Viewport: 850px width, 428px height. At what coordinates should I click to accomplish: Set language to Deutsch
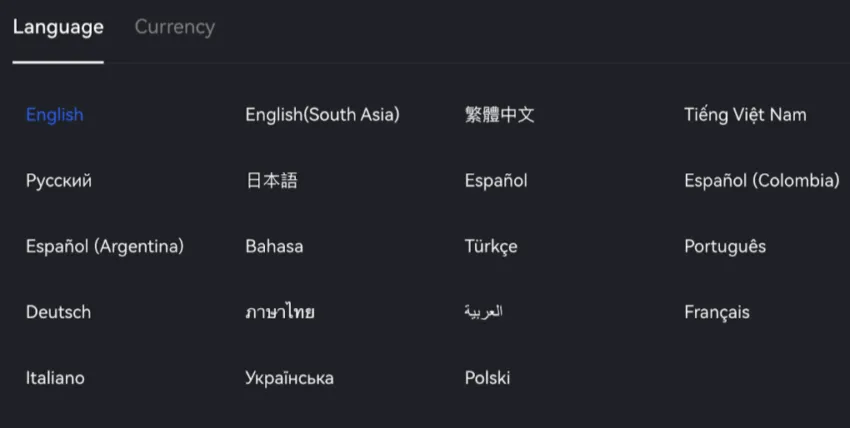click(58, 312)
